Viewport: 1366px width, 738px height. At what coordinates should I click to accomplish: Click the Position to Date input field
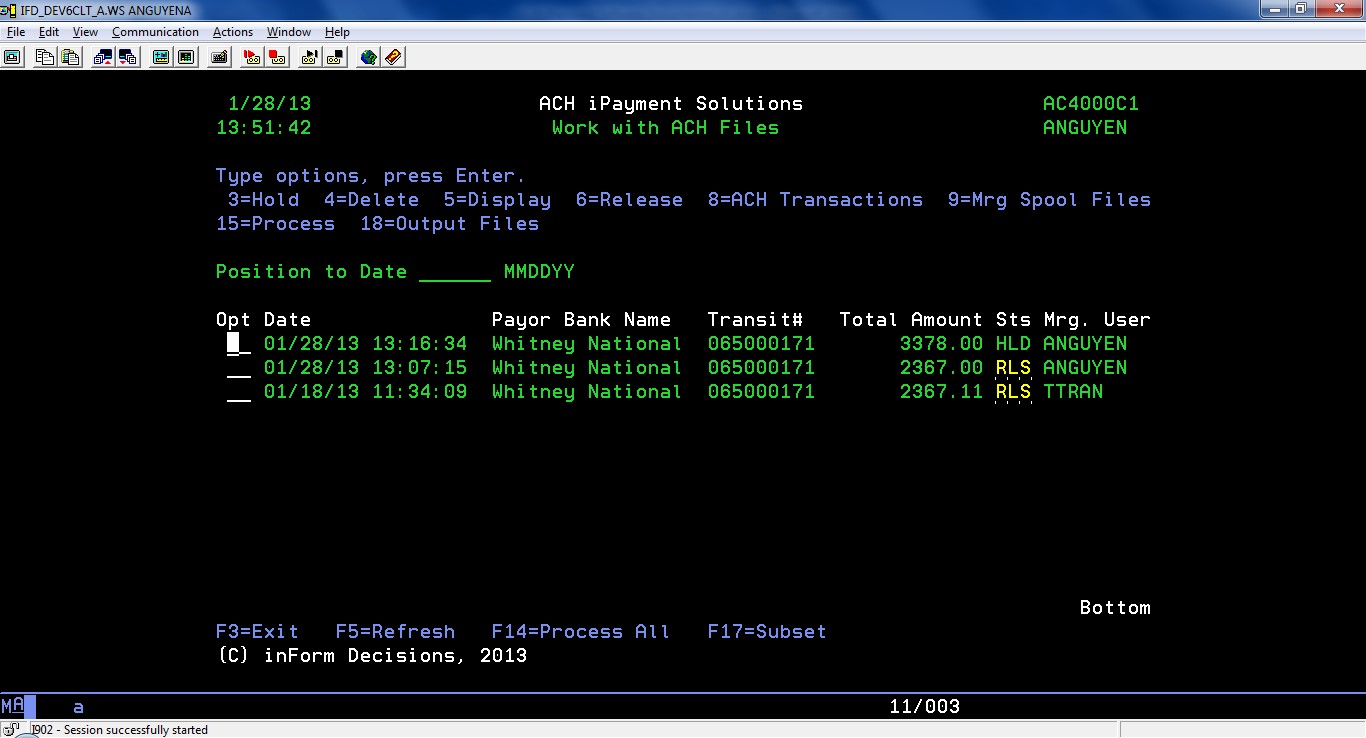point(455,272)
